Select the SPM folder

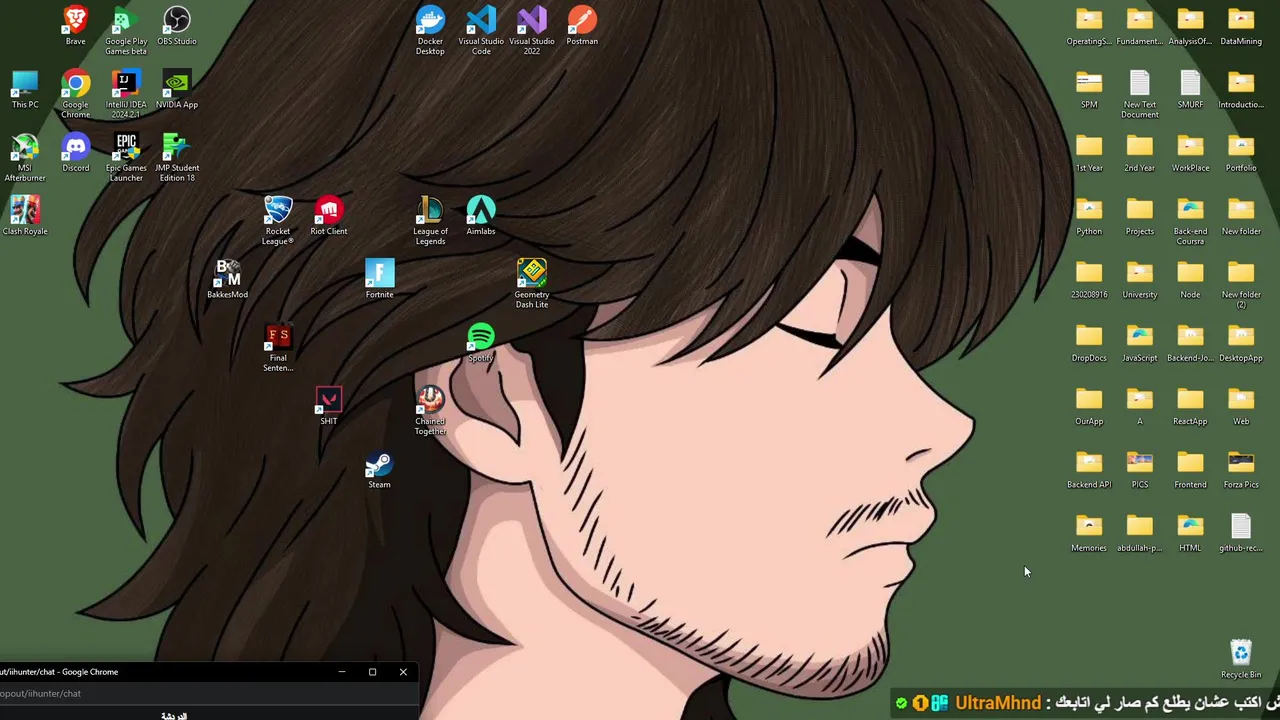1089,88
